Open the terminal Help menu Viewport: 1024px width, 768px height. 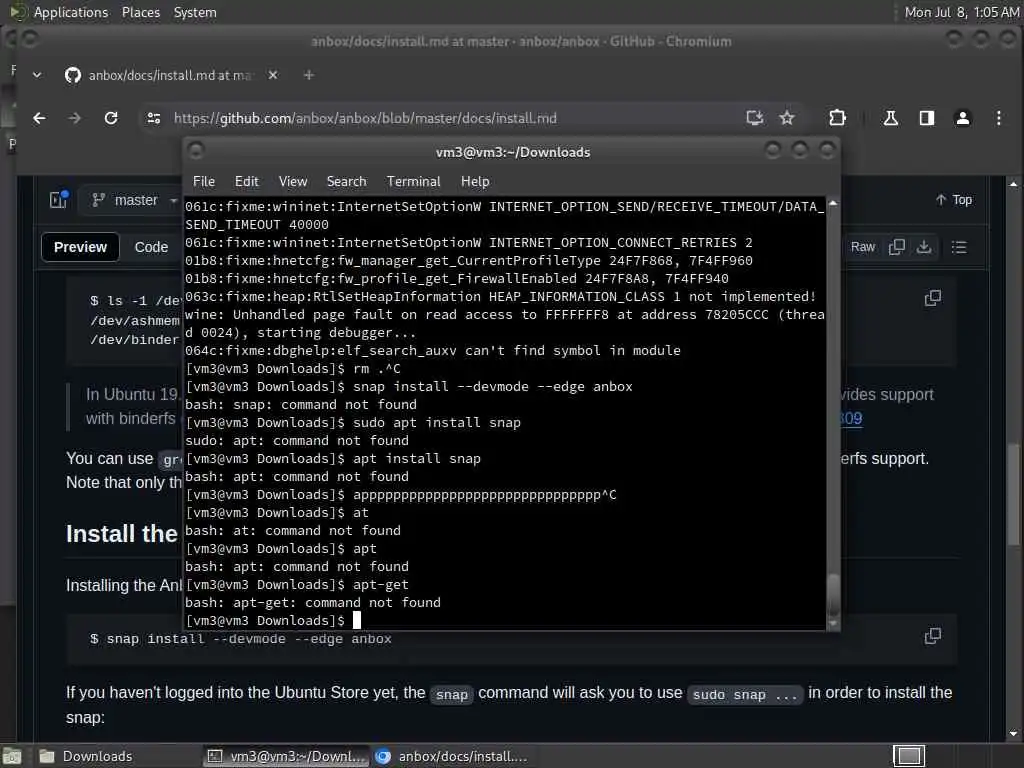pyautogui.click(x=475, y=182)
